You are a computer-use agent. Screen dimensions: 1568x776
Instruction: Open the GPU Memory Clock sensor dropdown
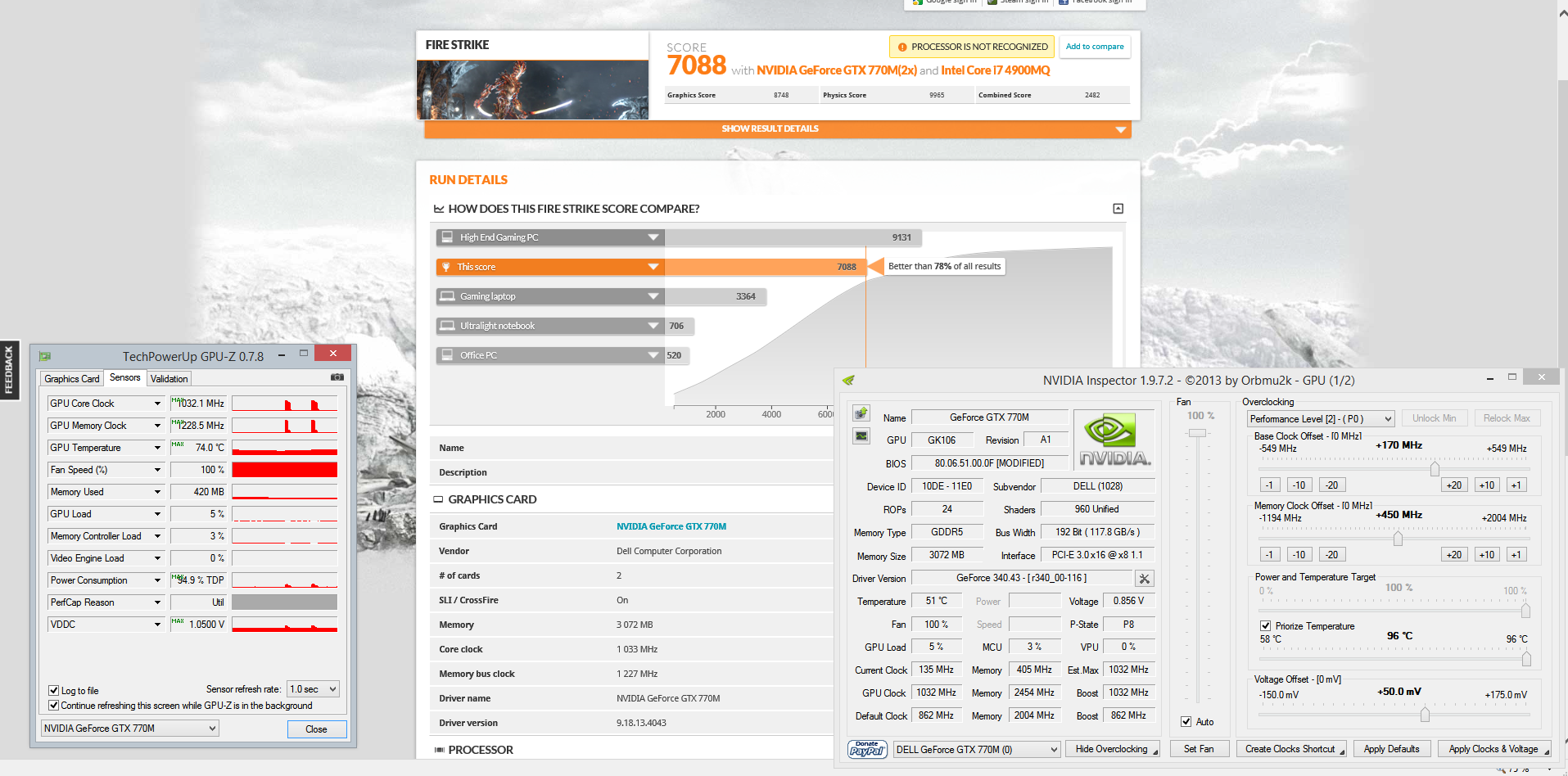158,426
